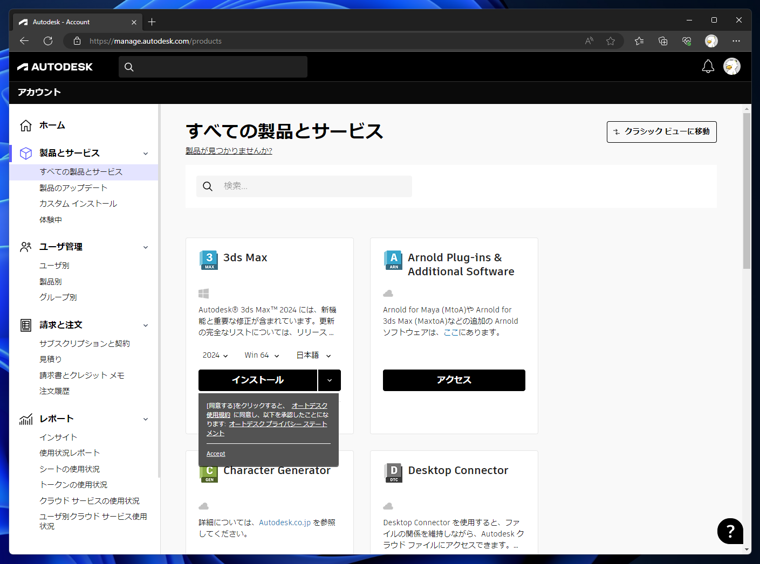
Task: Collapse the 製品とサービス section
Action: coord(145,154)
